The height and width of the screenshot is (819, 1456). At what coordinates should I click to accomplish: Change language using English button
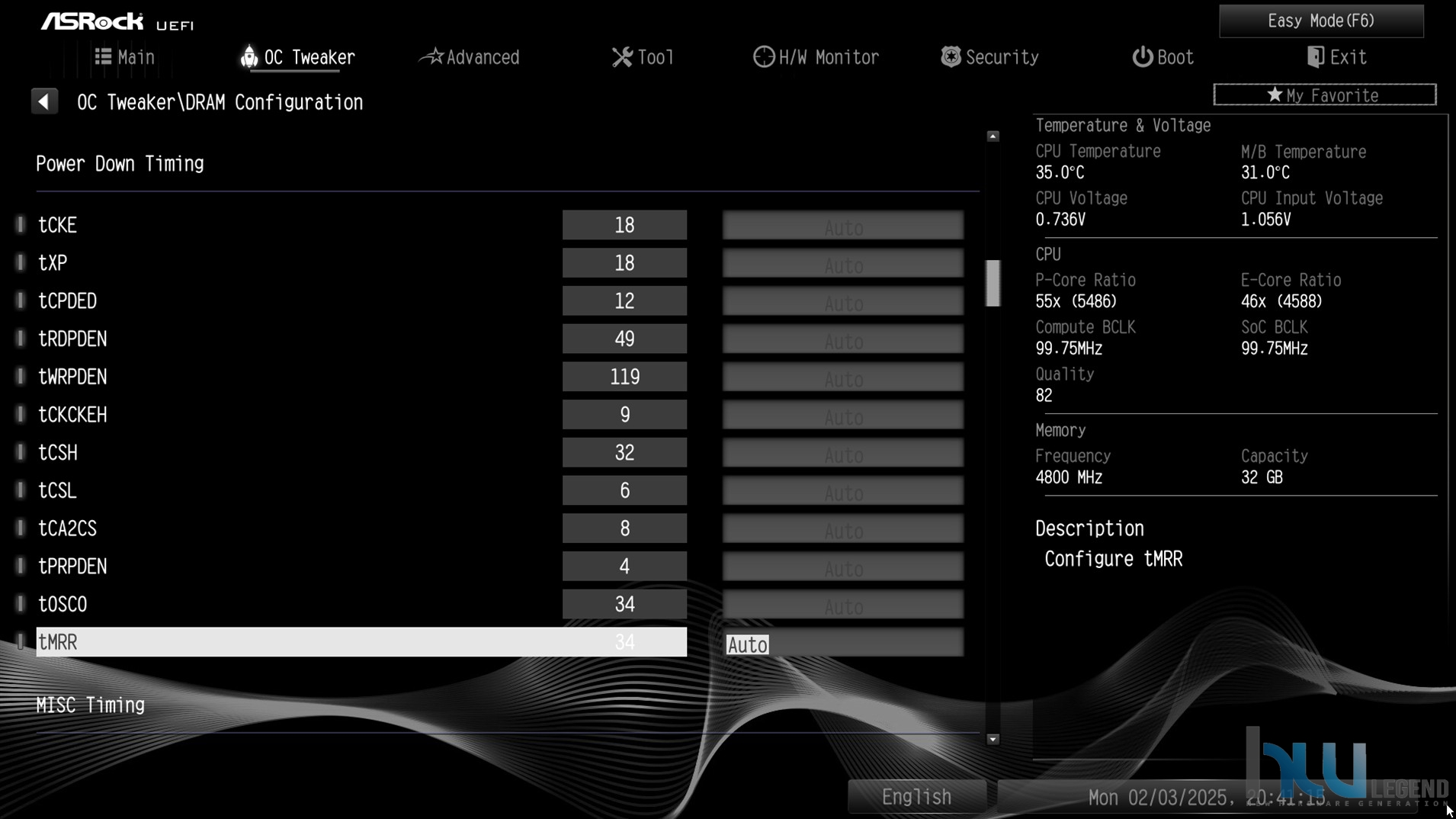(917, 797)
